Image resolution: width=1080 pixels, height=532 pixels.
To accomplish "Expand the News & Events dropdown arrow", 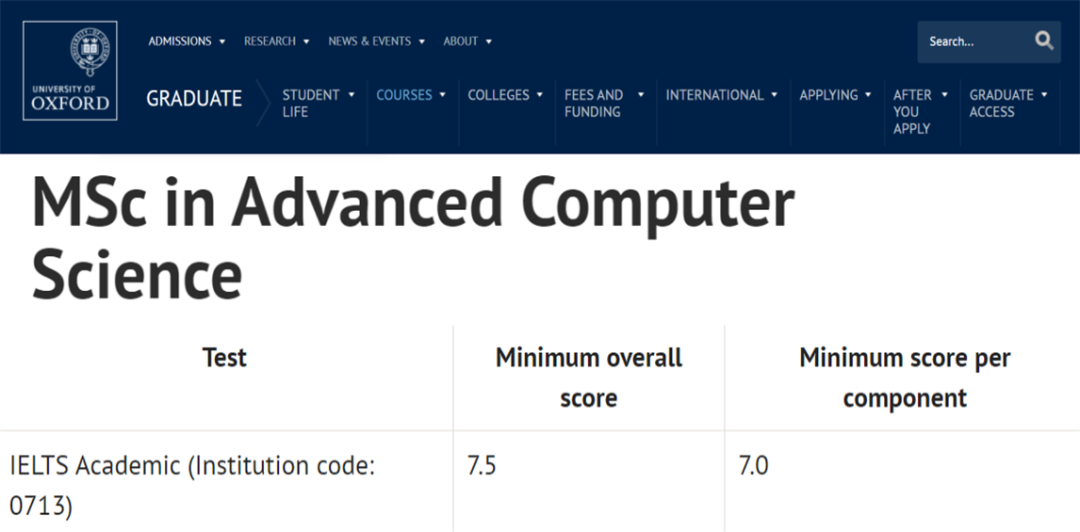I will tap(421, 42).
